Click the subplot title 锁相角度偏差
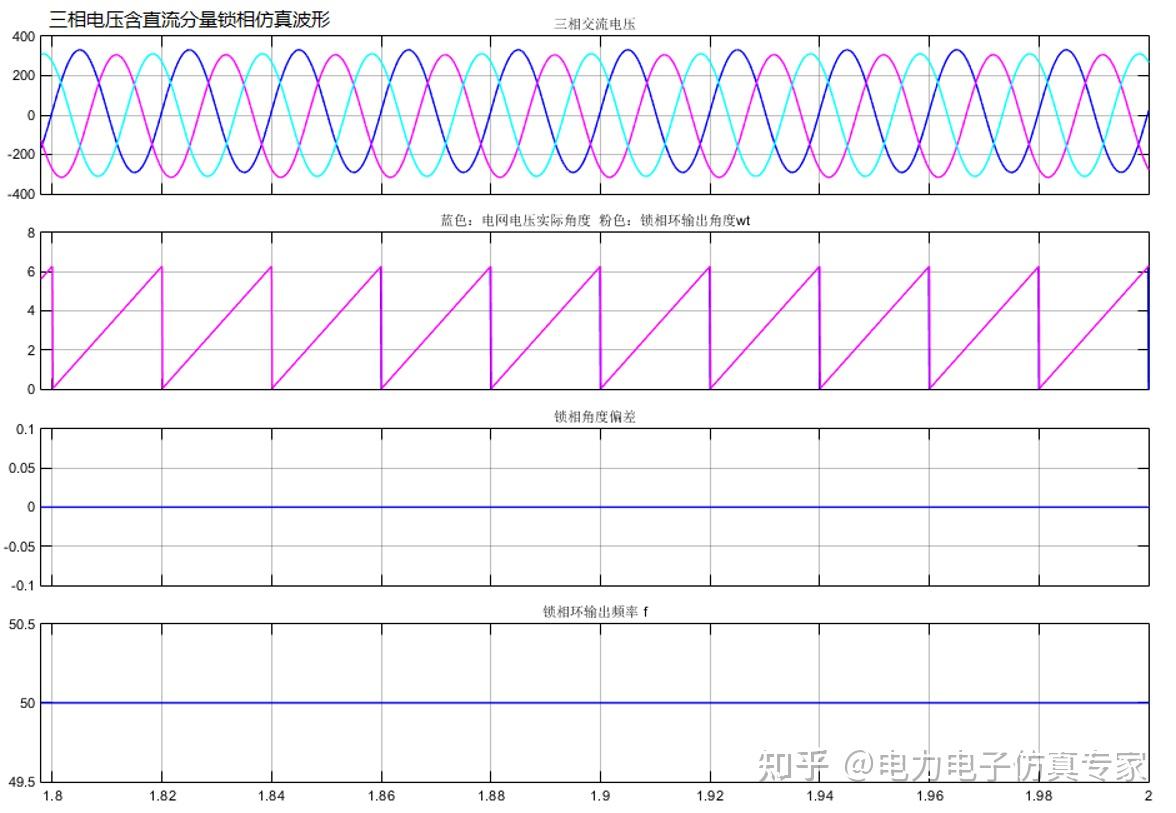The image size is (1176, 813). point(595,416)
